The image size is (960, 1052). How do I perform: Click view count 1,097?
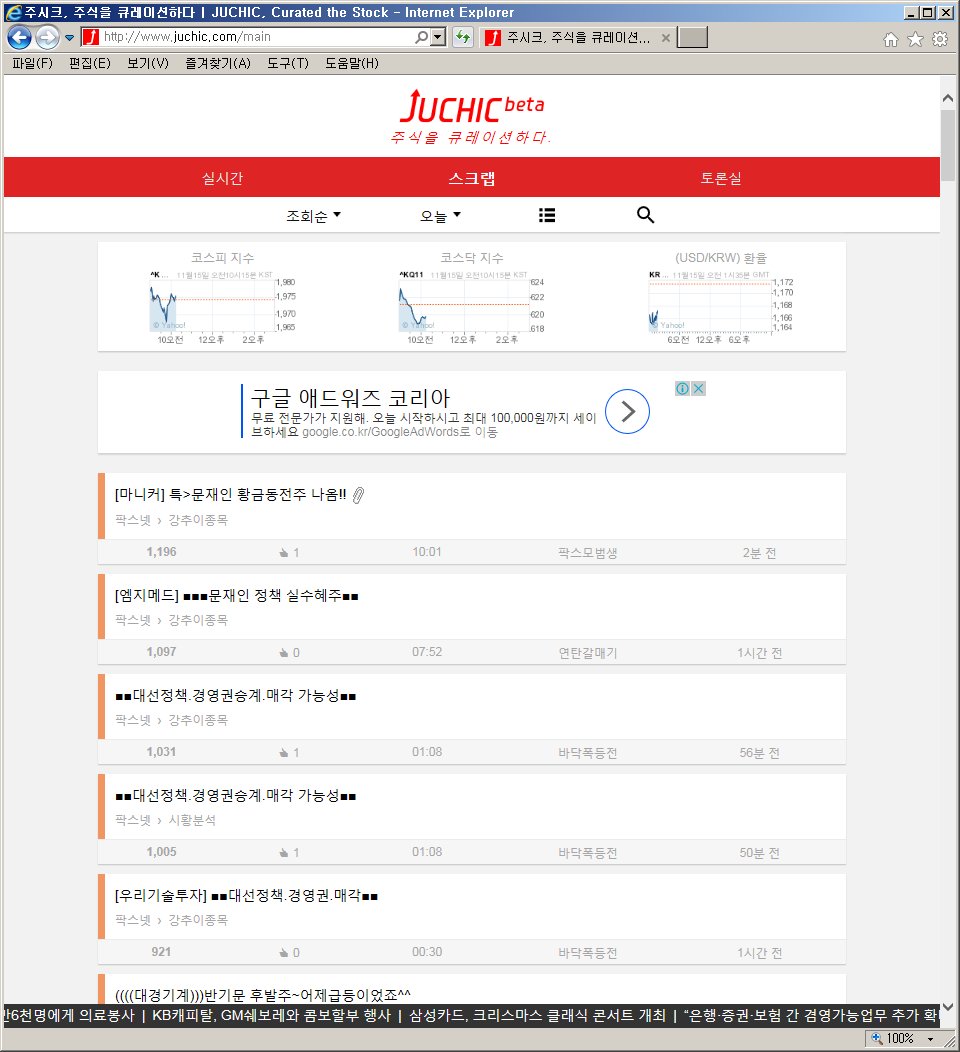coord(162,652)
